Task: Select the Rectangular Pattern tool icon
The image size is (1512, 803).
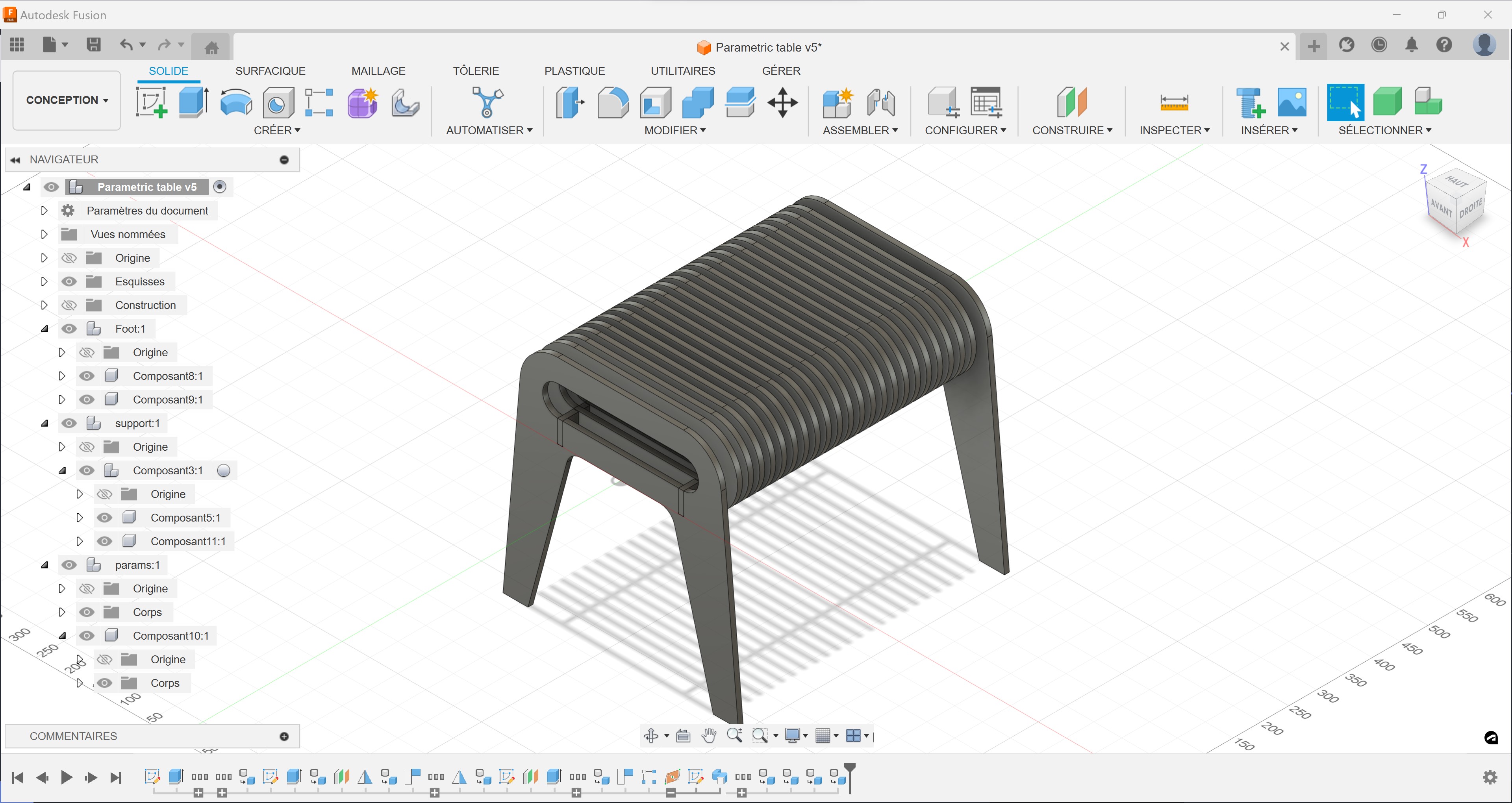Action: point(319,102)
